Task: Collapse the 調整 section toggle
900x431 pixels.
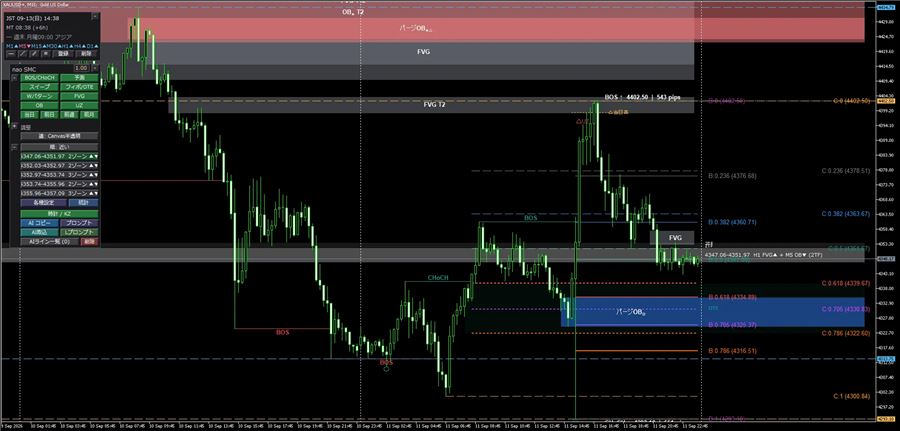Action: (14, 127)
